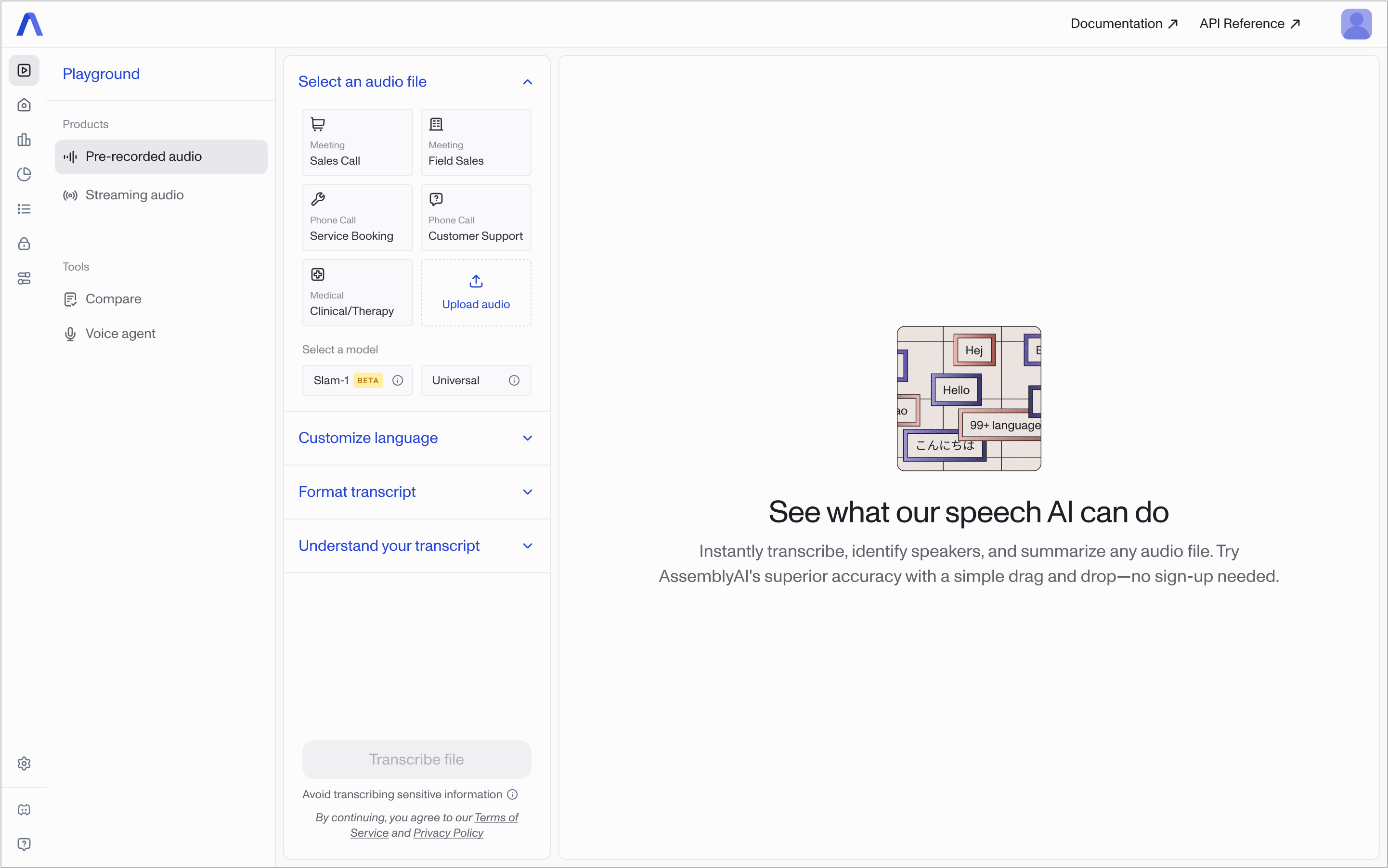The image size is (1388, 868).
Task: Click the lock icon in the sidebar
Action: pos(24,244)
